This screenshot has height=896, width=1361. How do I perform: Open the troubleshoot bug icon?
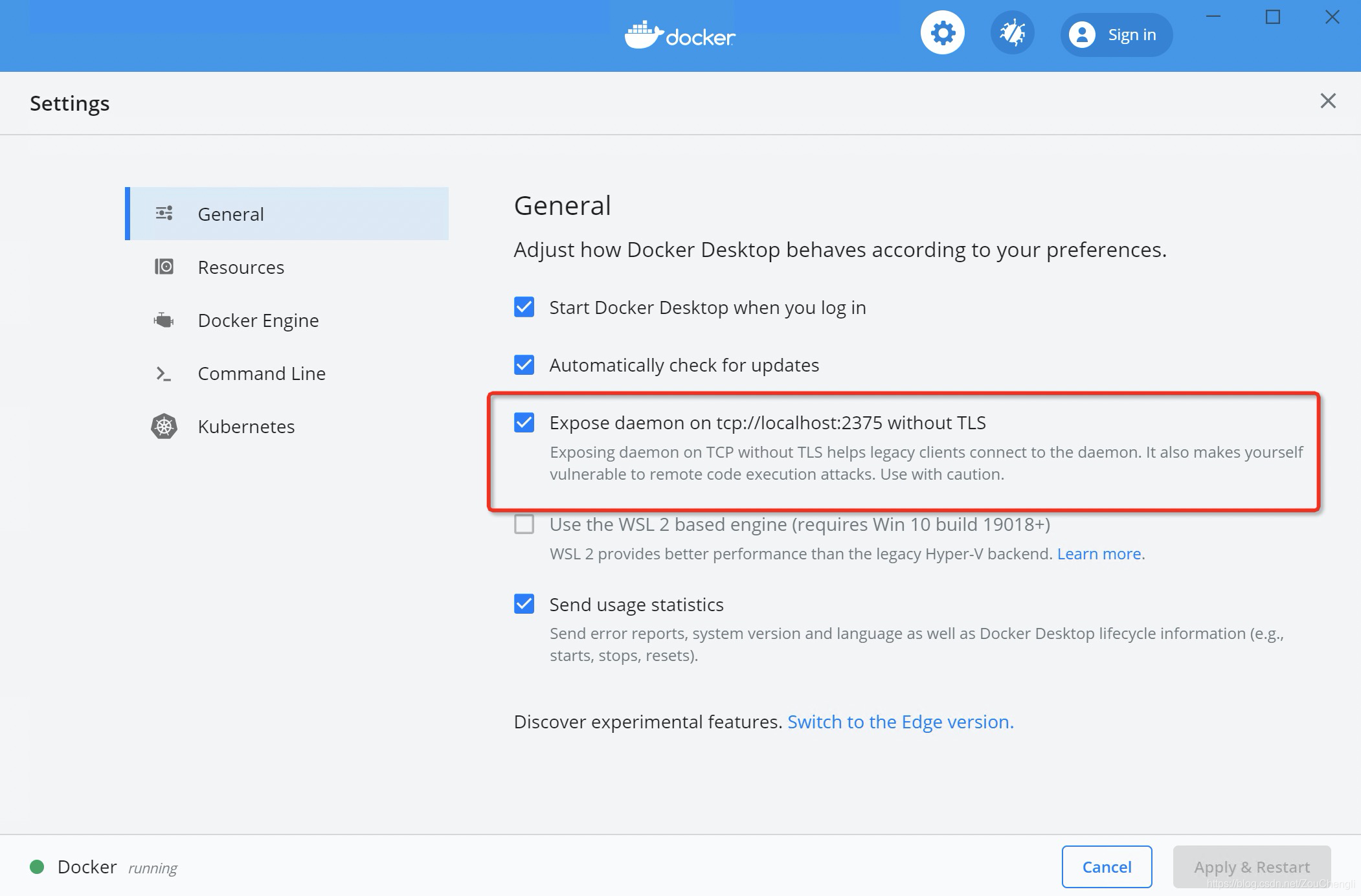(x=1012, y=33)
